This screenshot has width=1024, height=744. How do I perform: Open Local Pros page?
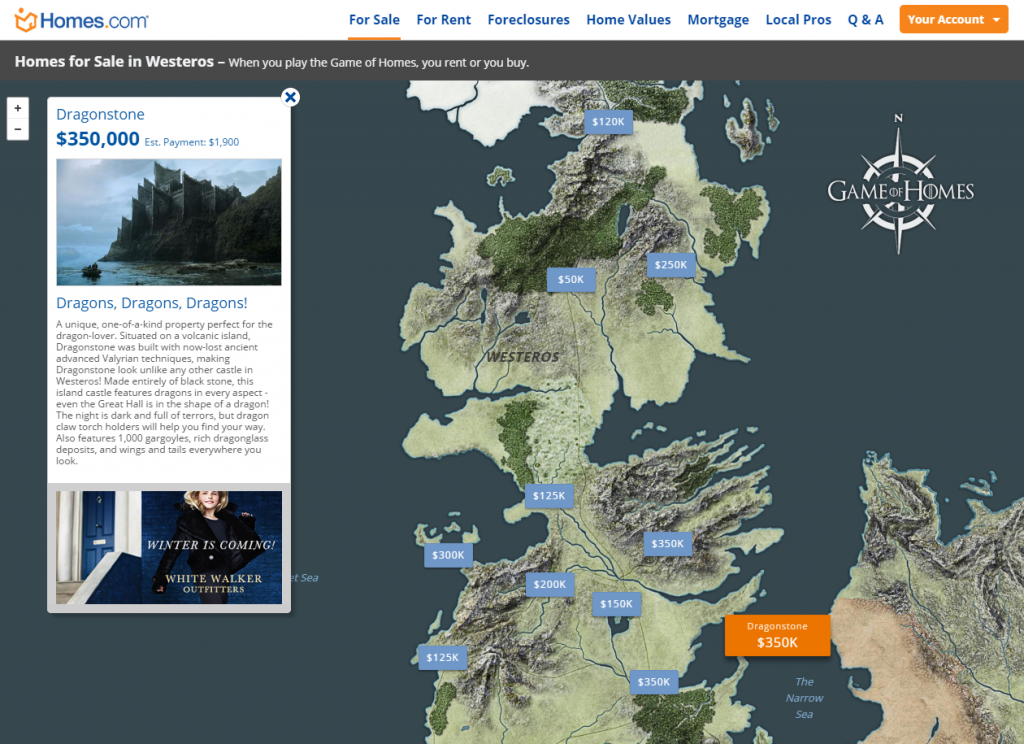[x=798, y=20]
